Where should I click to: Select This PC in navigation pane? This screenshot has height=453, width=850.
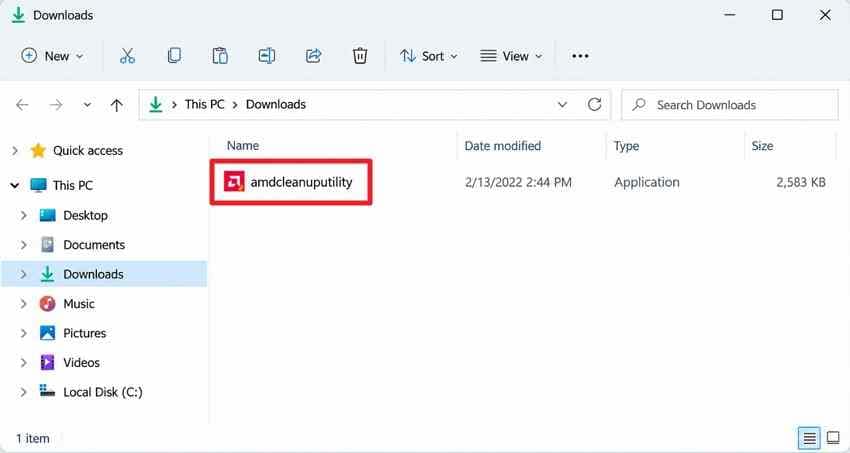73,185
